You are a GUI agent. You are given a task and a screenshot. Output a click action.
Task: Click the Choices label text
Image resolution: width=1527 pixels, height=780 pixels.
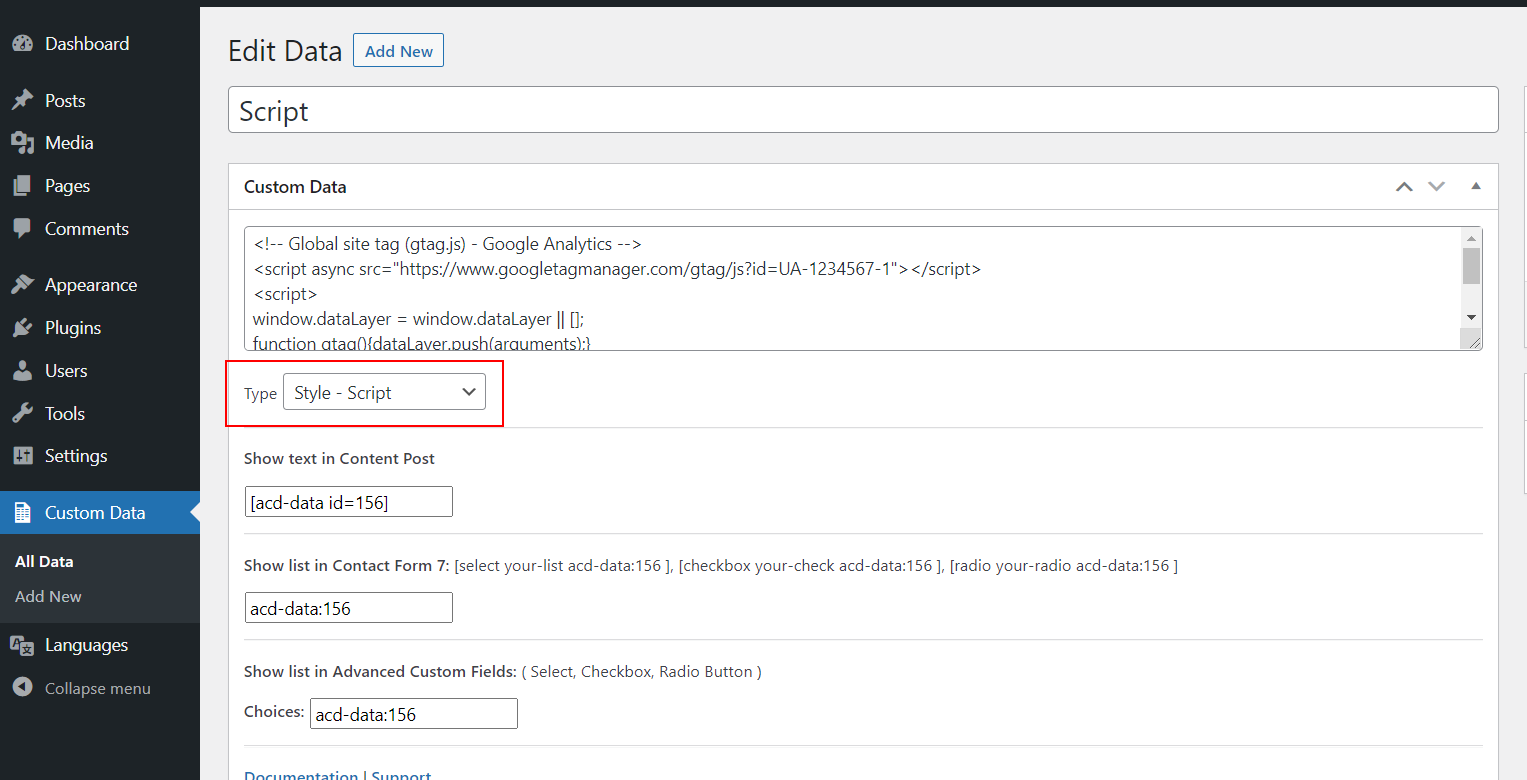(274, 712)
